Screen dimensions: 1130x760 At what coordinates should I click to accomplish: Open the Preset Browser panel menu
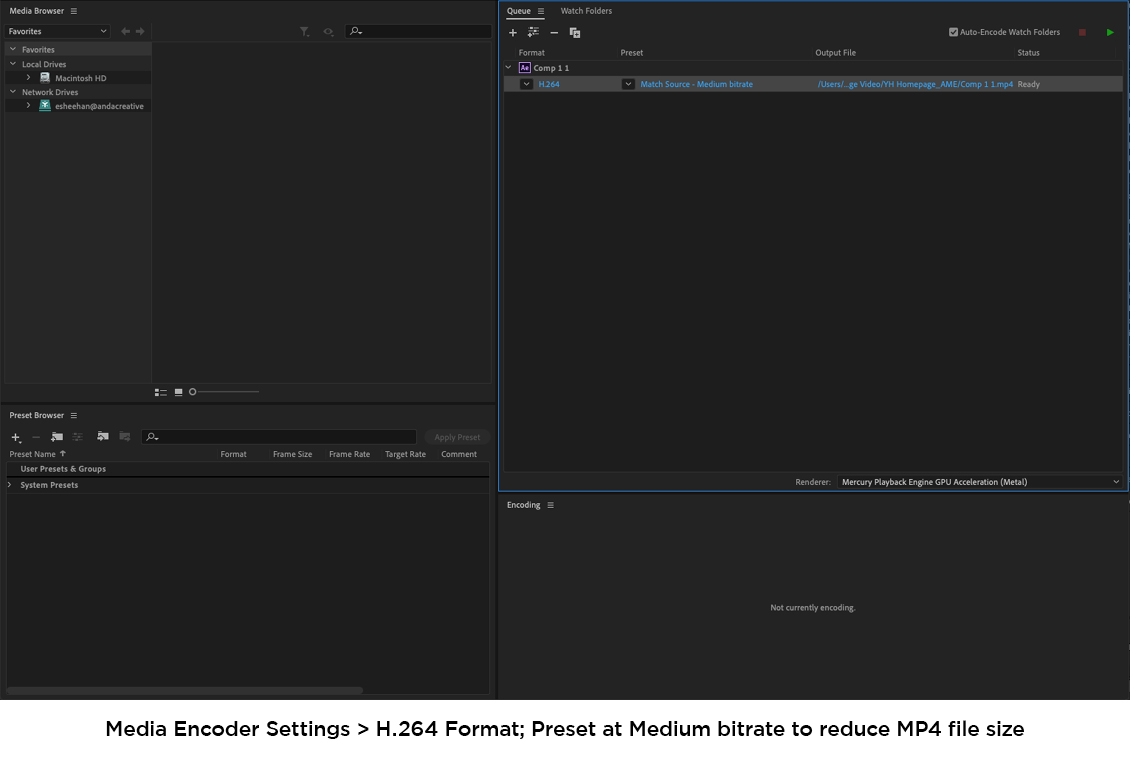[x=74, y=416]
